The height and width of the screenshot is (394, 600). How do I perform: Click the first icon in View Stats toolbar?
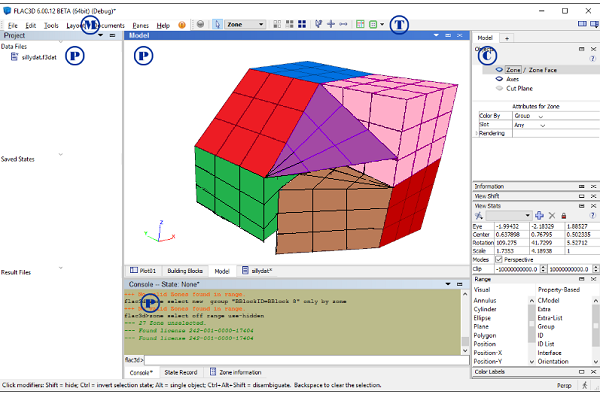pos(479,216)
